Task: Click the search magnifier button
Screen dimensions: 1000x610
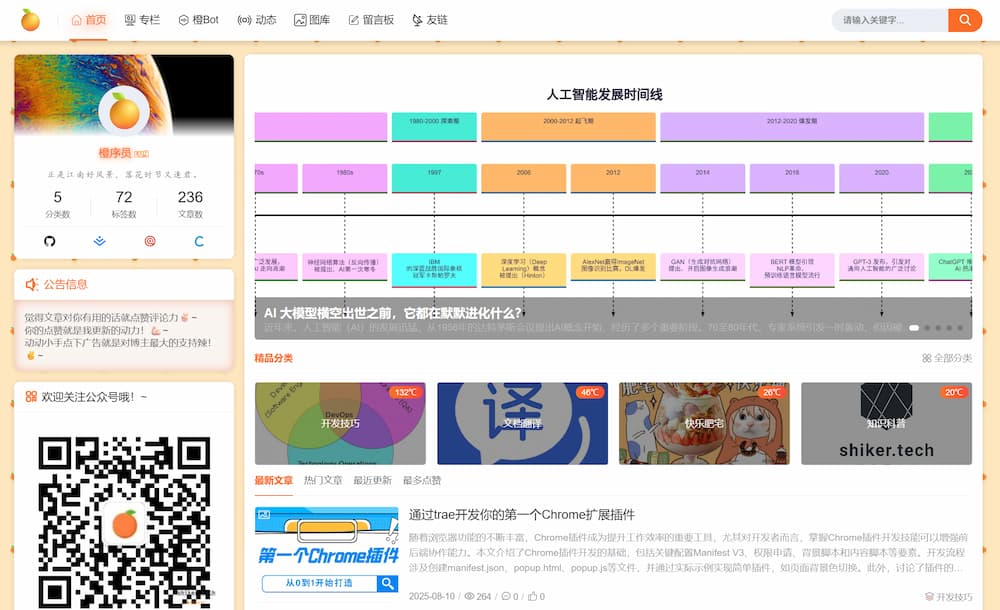Action: (965, 18)
